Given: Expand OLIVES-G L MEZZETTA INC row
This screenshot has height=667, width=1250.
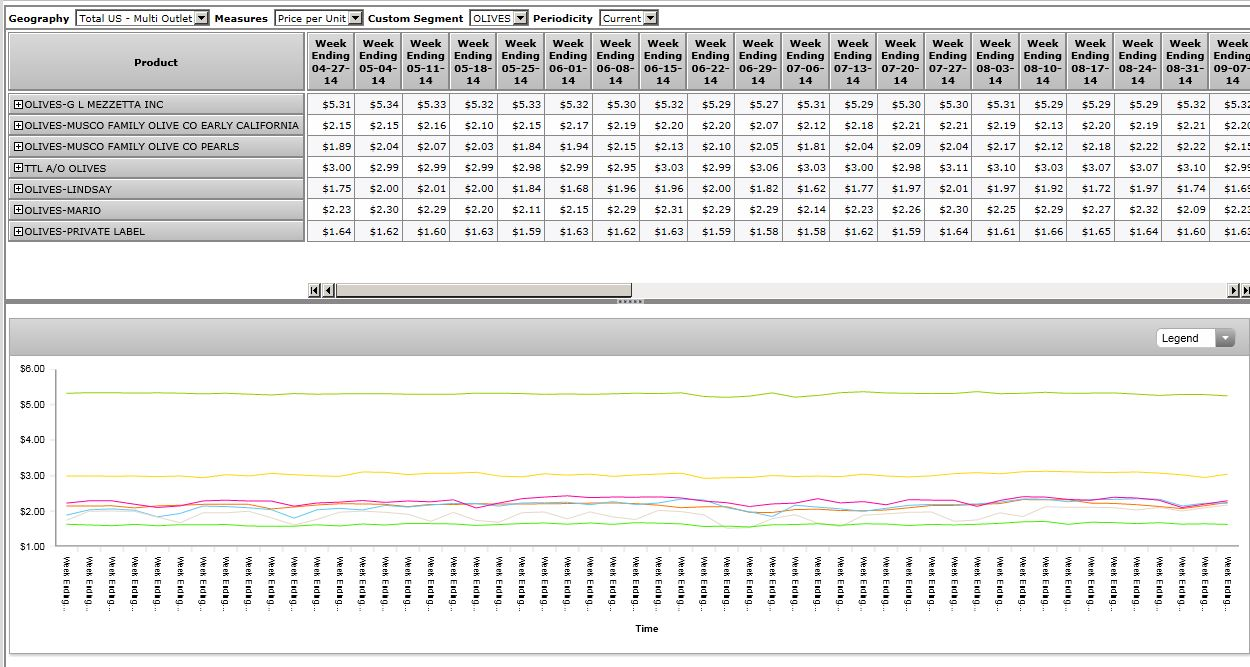Looking at the screenshot, I should (x=18, y=105).
